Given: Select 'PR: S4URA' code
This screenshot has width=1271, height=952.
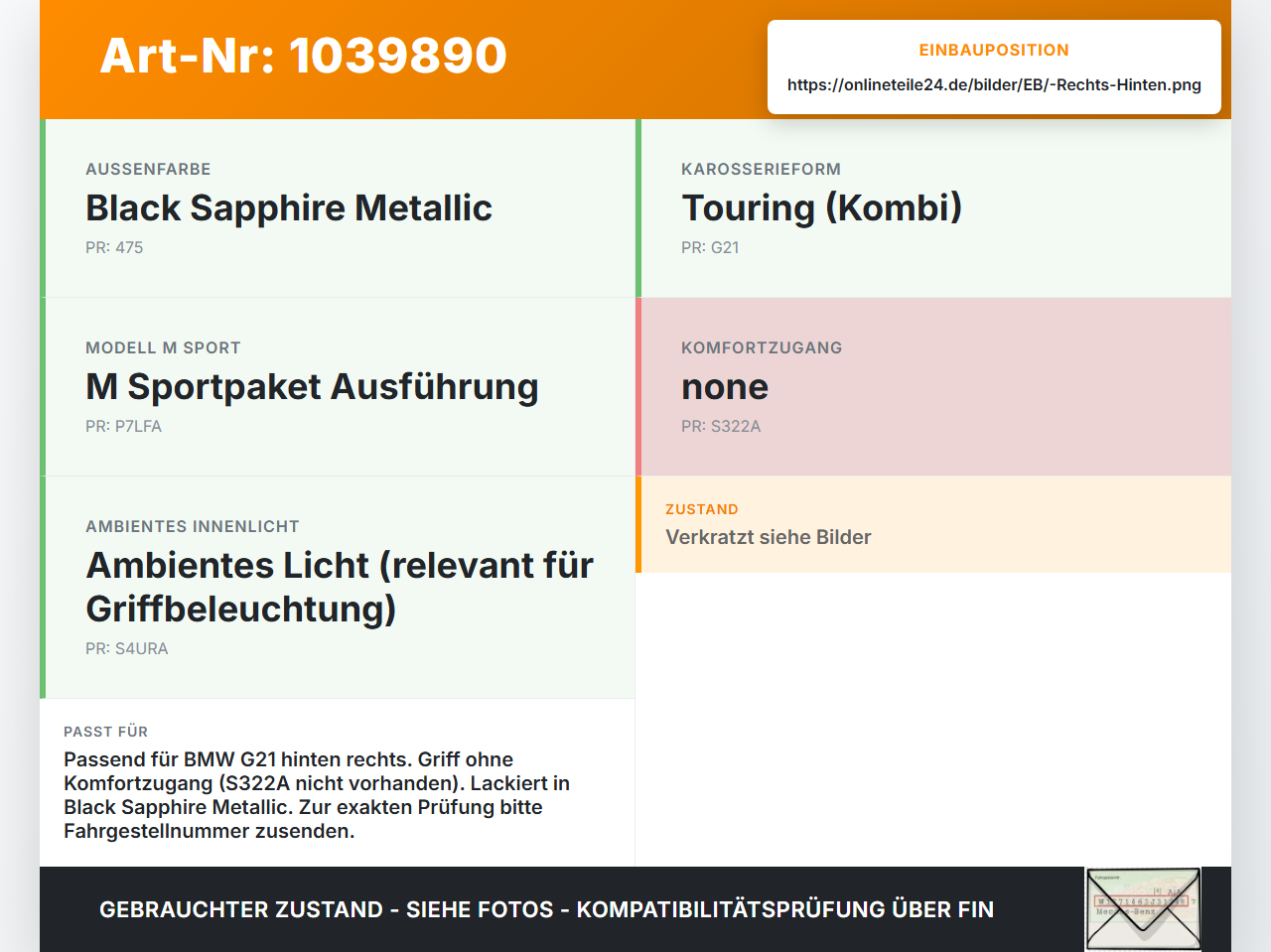Looking at the screenshot, I should coord(127,648).
